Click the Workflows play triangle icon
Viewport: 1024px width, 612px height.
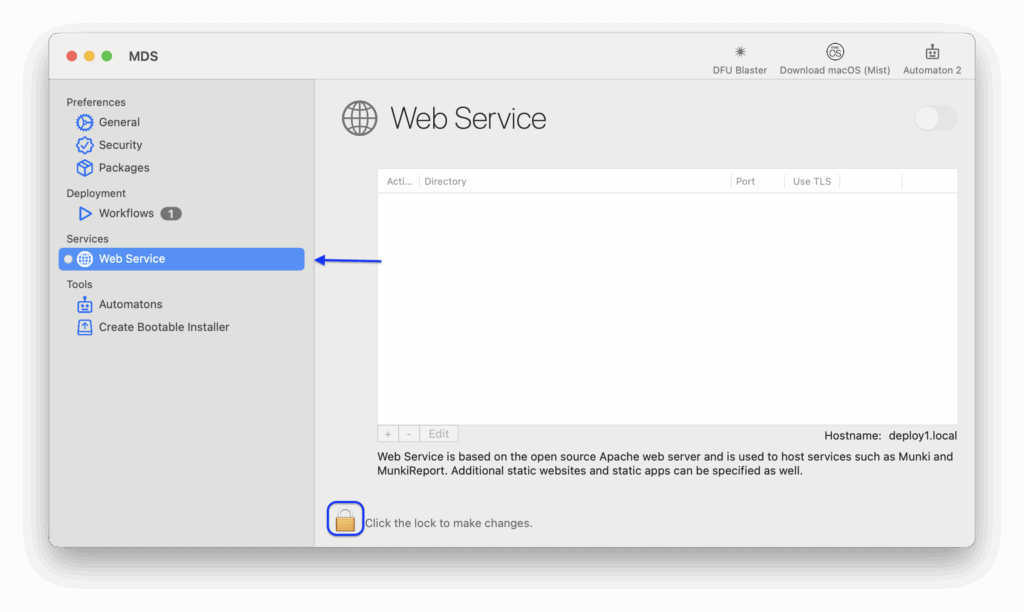pyautogui.click(x=84, y=214)
